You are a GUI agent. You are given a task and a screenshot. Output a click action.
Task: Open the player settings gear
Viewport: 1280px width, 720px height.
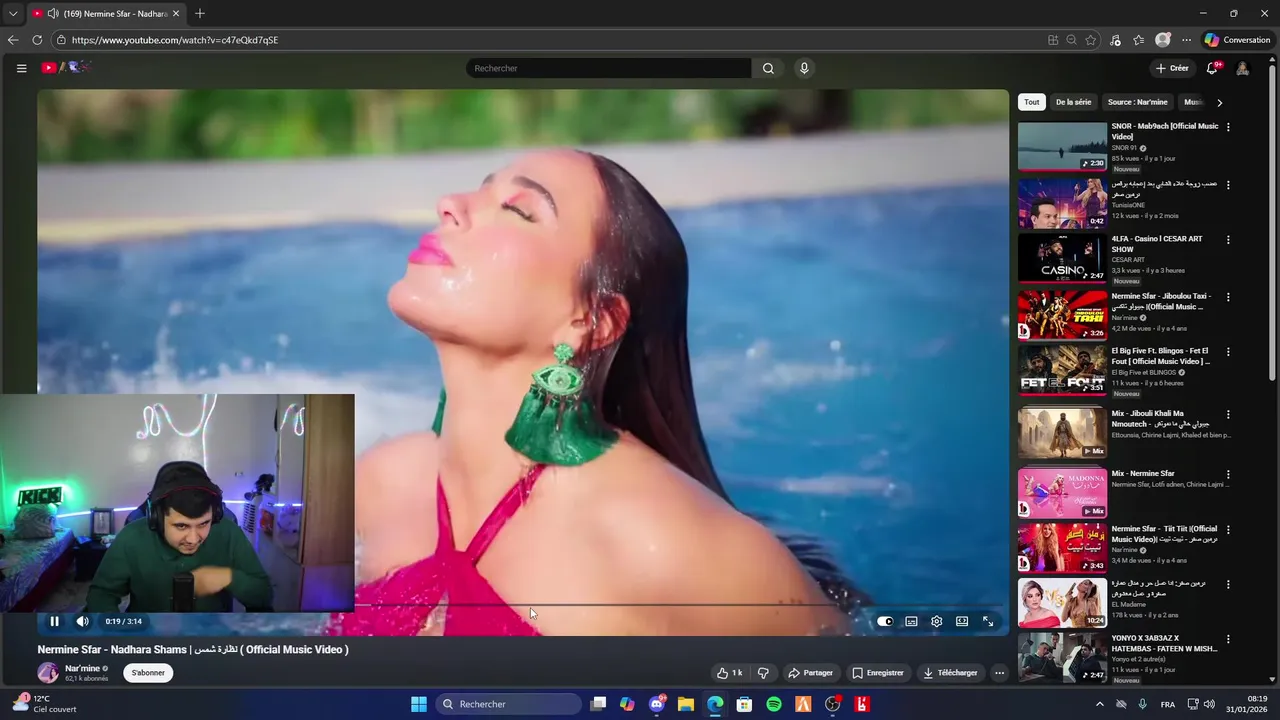pyautogui.click(x=936, y=621)
